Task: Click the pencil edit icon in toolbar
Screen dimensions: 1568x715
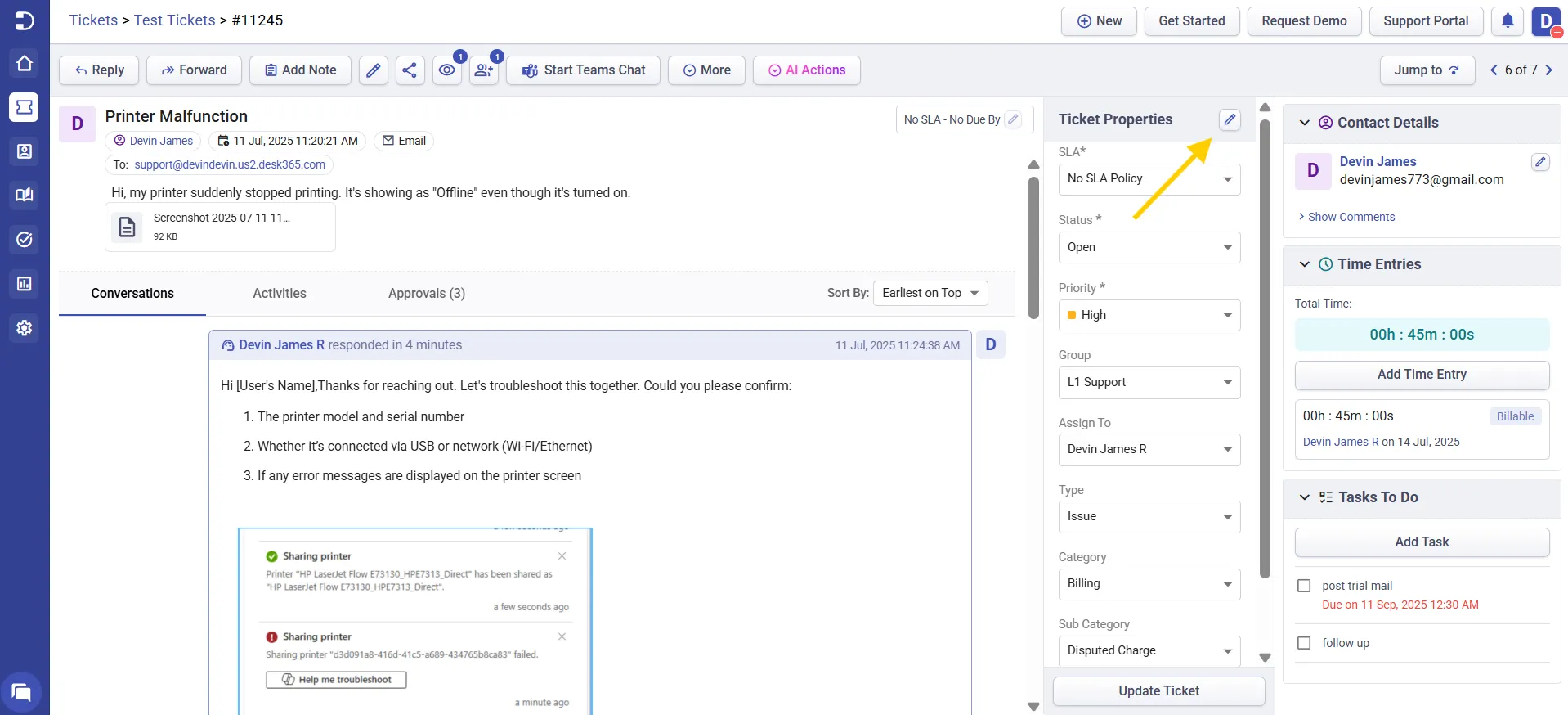Action: (x=373, y=70)
